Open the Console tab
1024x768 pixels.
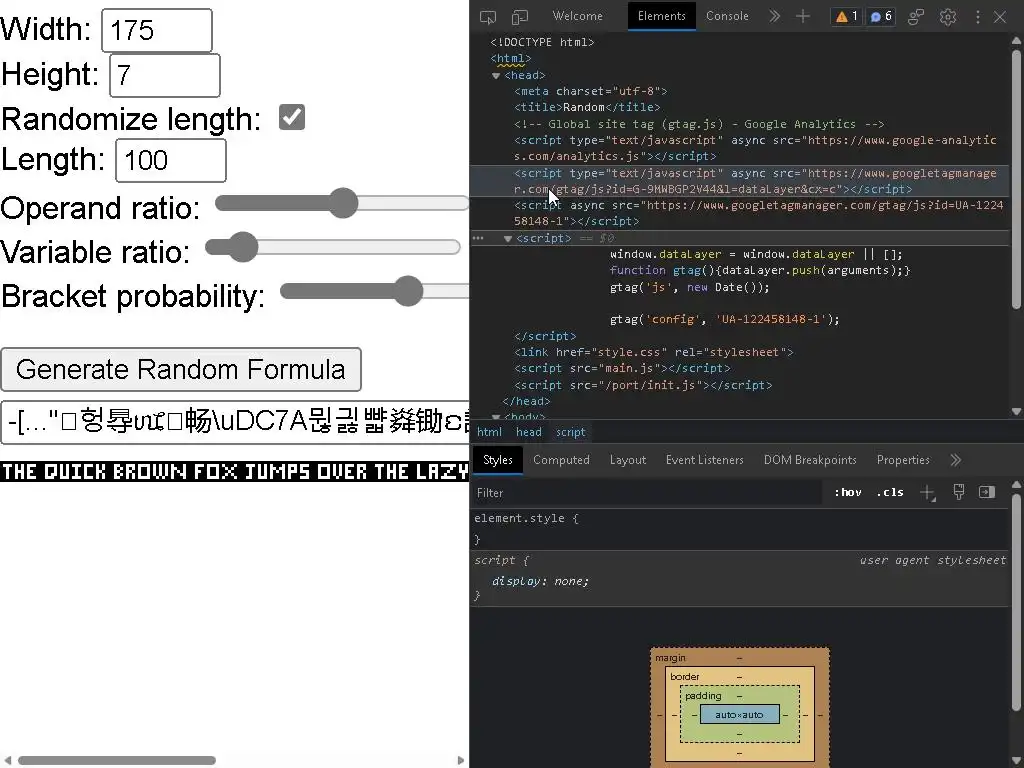pos(727,16)
